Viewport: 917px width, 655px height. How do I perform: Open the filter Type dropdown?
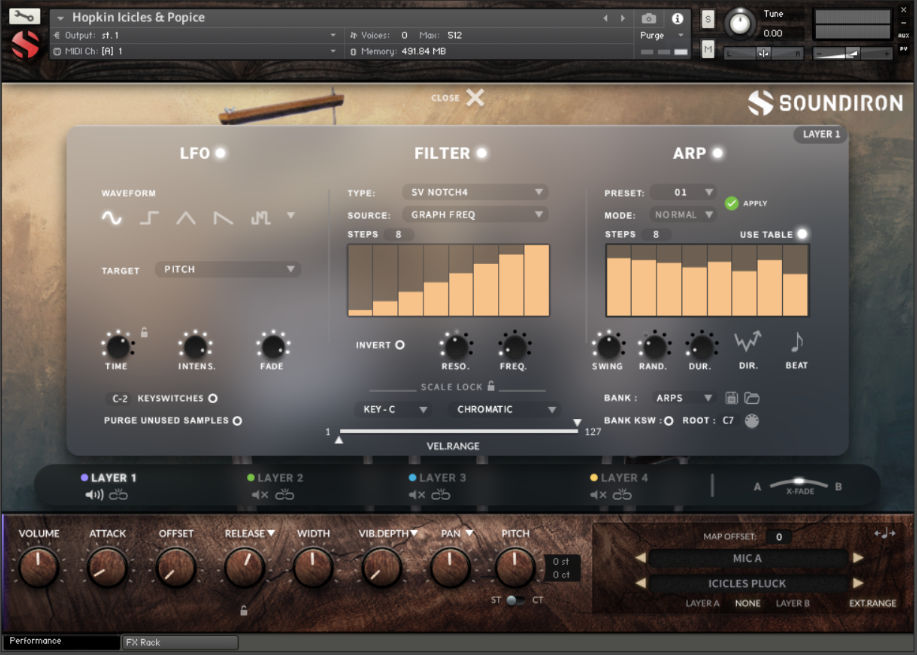[474, 191]
